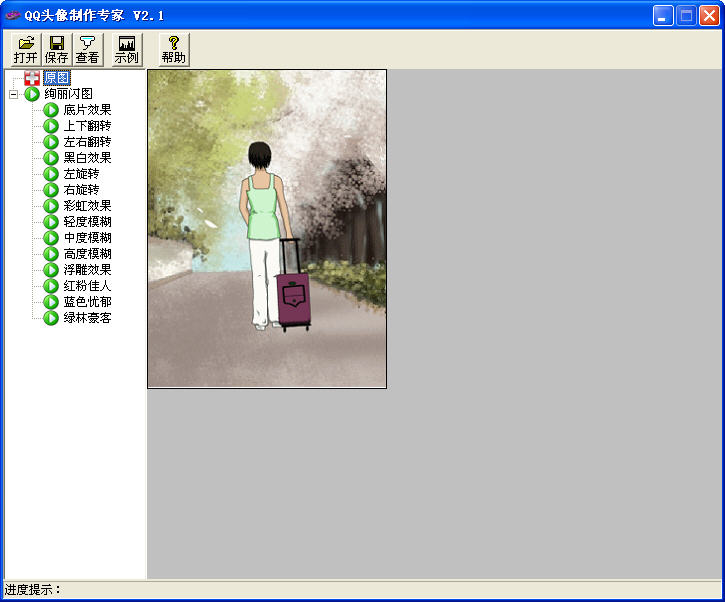The width and height of the screenshot is (725, 602).
Task: Click the green icon next to 黑白效果
Action: 51,158
